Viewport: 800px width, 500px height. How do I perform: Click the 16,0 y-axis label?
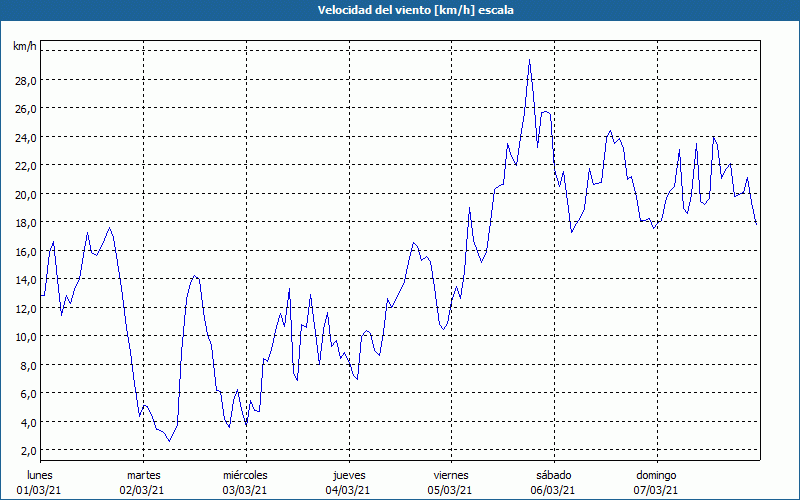(x=26, y=251)
